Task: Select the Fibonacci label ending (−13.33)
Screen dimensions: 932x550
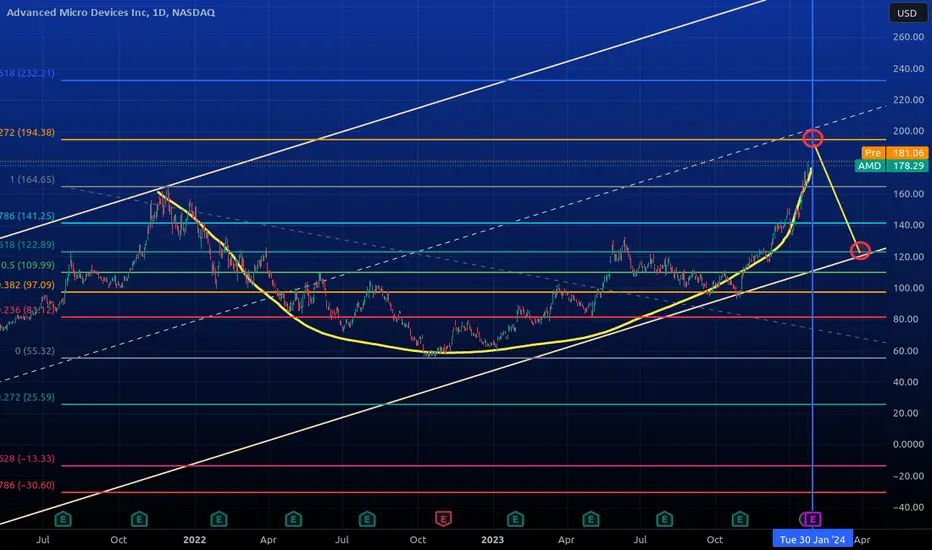Action: (x=27, y=458)
